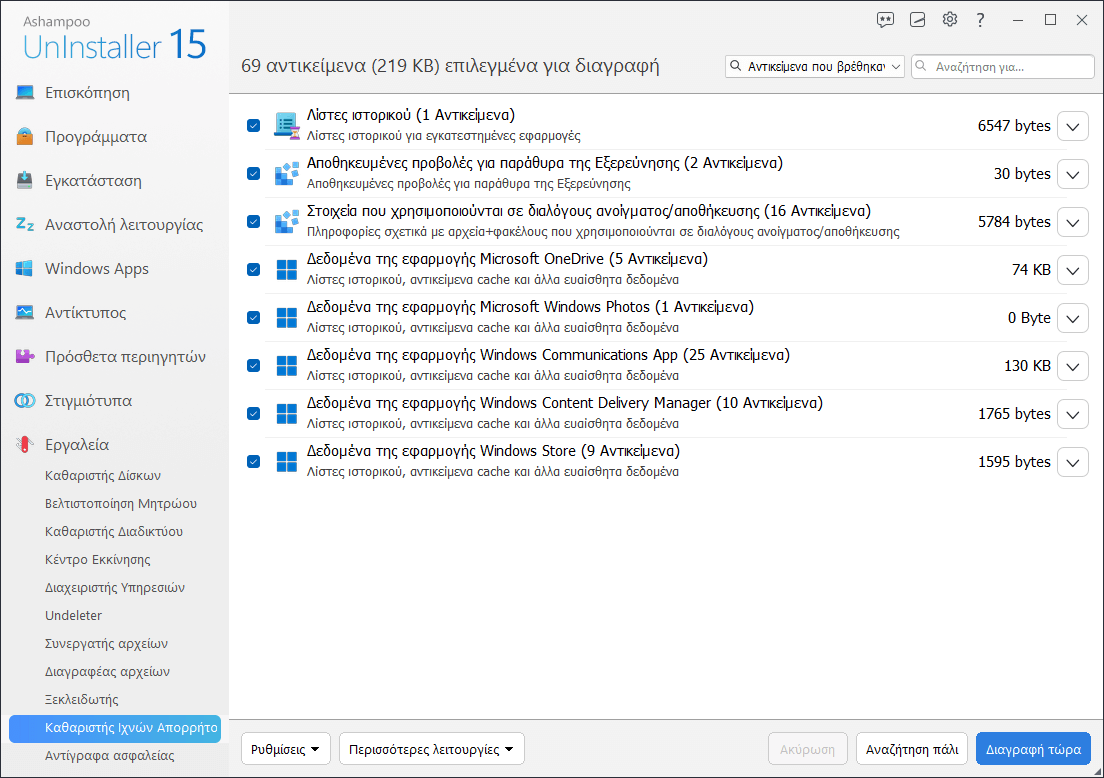This screenshot has width=1104, height=778.
Task: Expand the 30 bytes row chevron
Action: (1072, 174)
